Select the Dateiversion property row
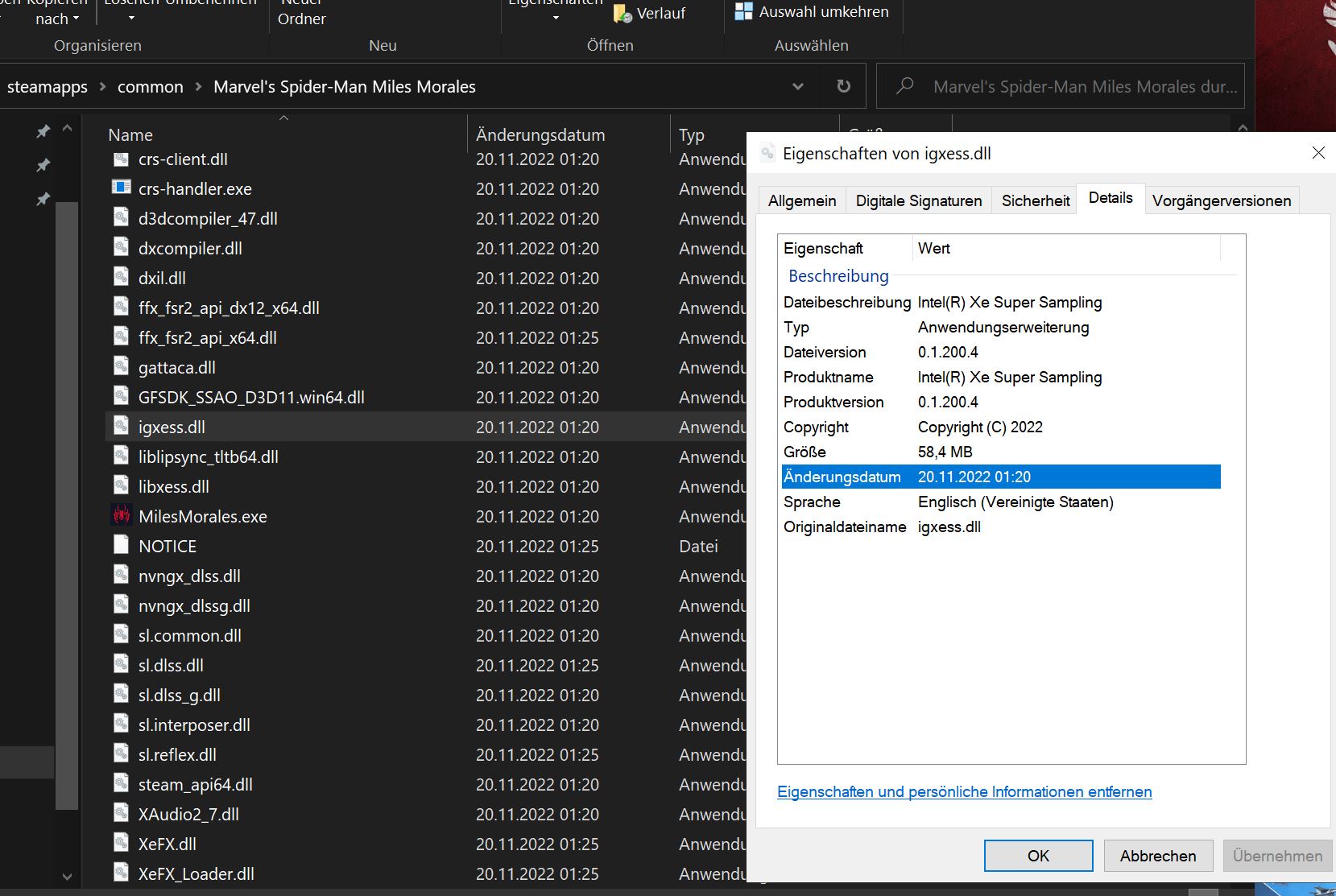Viewport: 1336px width, 896px height. (1001, 352)
